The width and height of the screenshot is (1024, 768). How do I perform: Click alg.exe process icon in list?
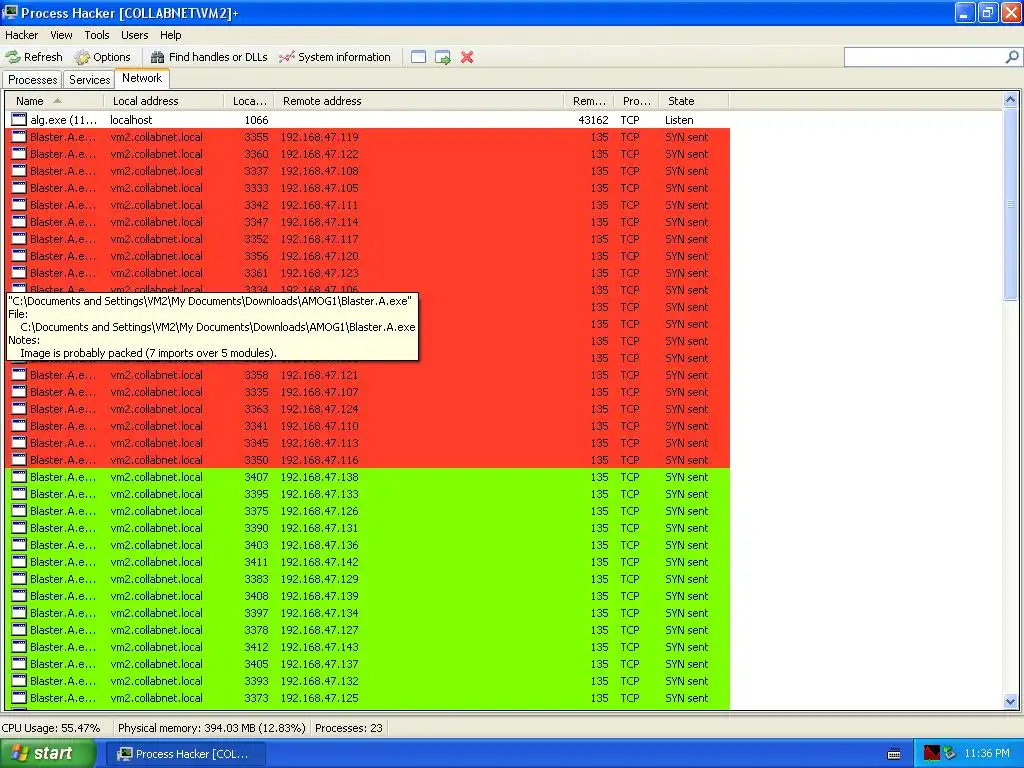(19, 120)
